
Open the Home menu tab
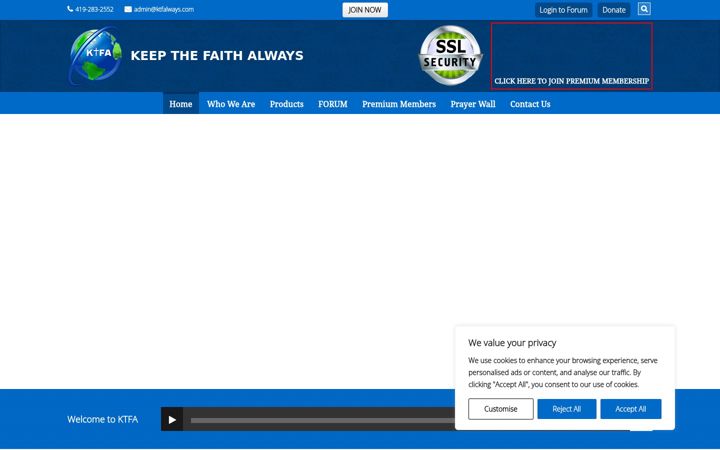(181, 104)
